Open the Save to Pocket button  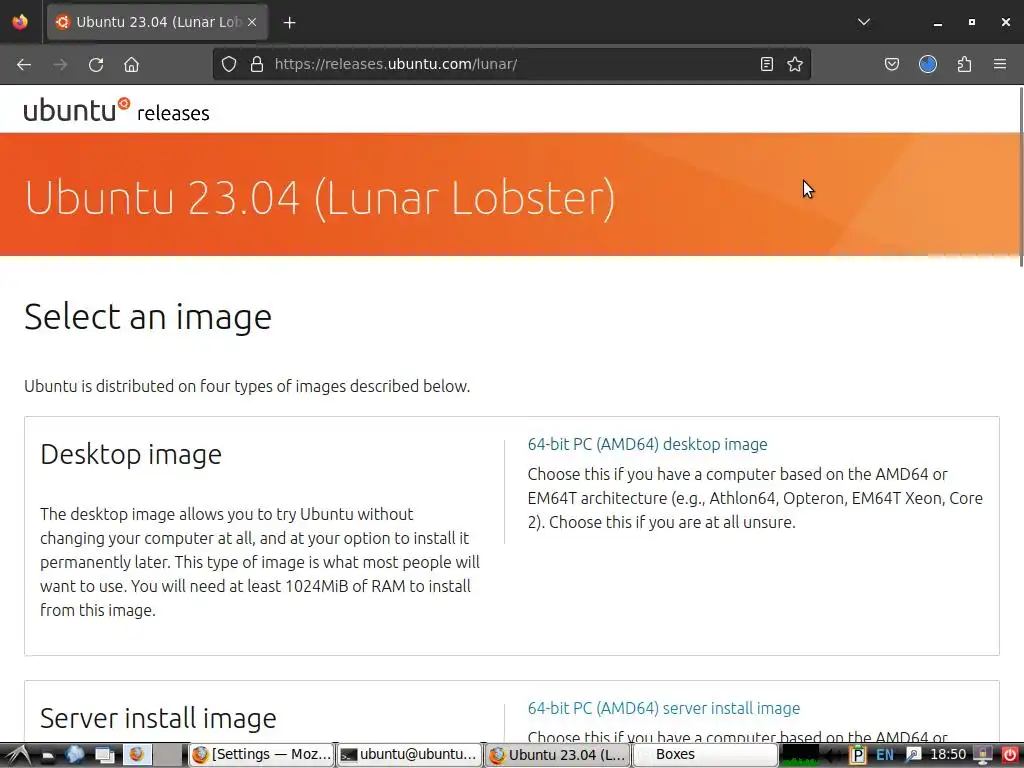891,64
